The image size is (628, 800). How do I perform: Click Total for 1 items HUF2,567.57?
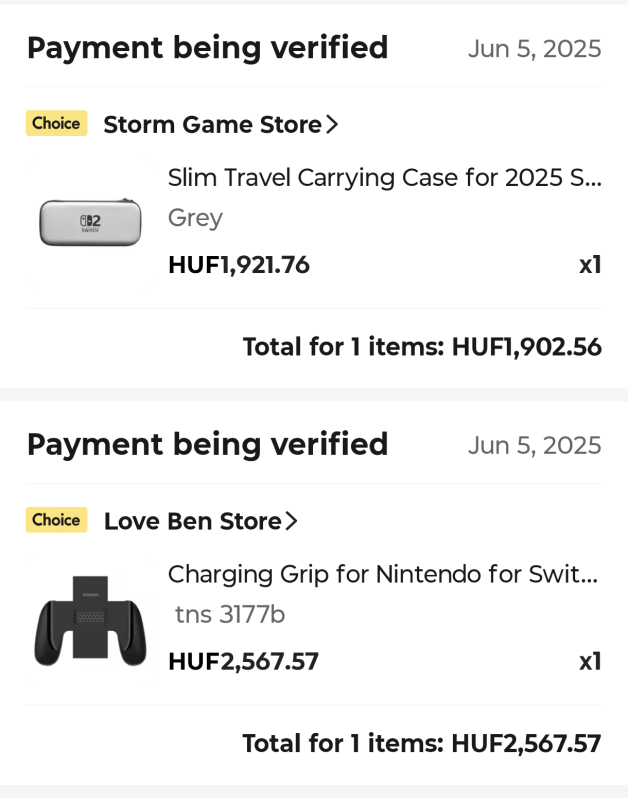coord(422,743)
